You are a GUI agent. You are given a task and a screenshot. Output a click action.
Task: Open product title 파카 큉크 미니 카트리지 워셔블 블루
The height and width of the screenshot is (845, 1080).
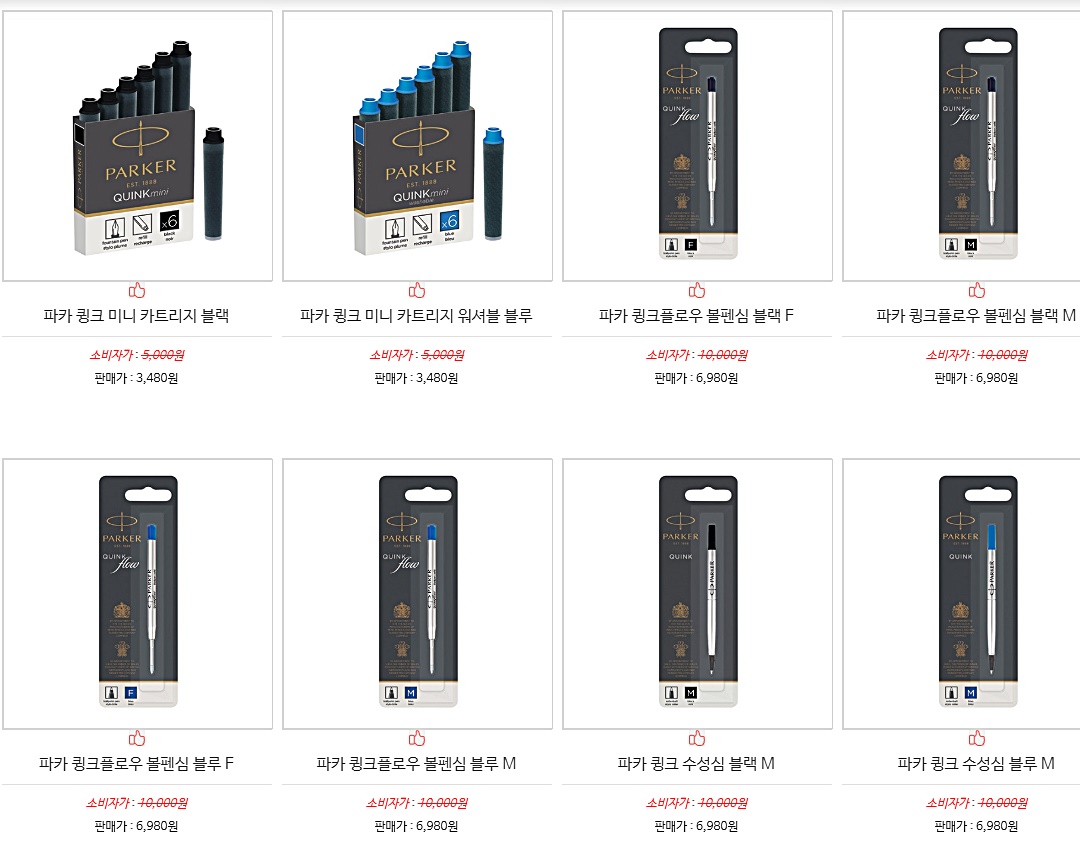417,316
